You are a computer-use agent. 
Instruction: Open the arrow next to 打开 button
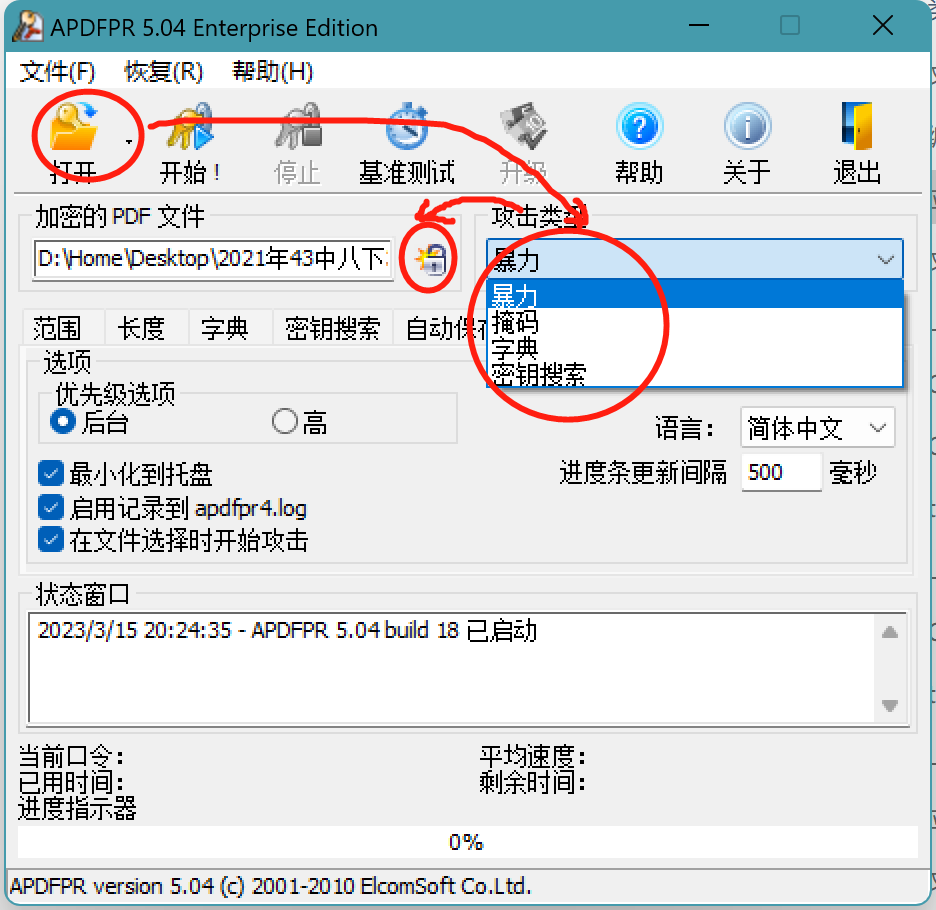coord(128,142)
